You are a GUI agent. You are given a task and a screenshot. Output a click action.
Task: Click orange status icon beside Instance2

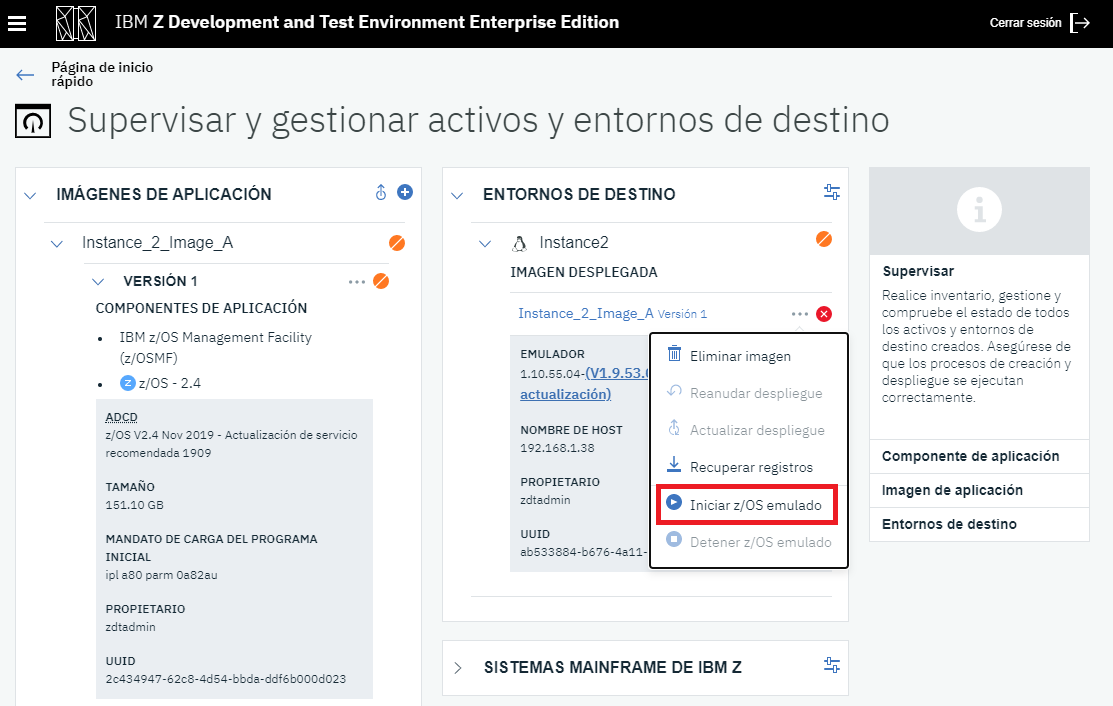pyautogui.click(x=823, y=239)
